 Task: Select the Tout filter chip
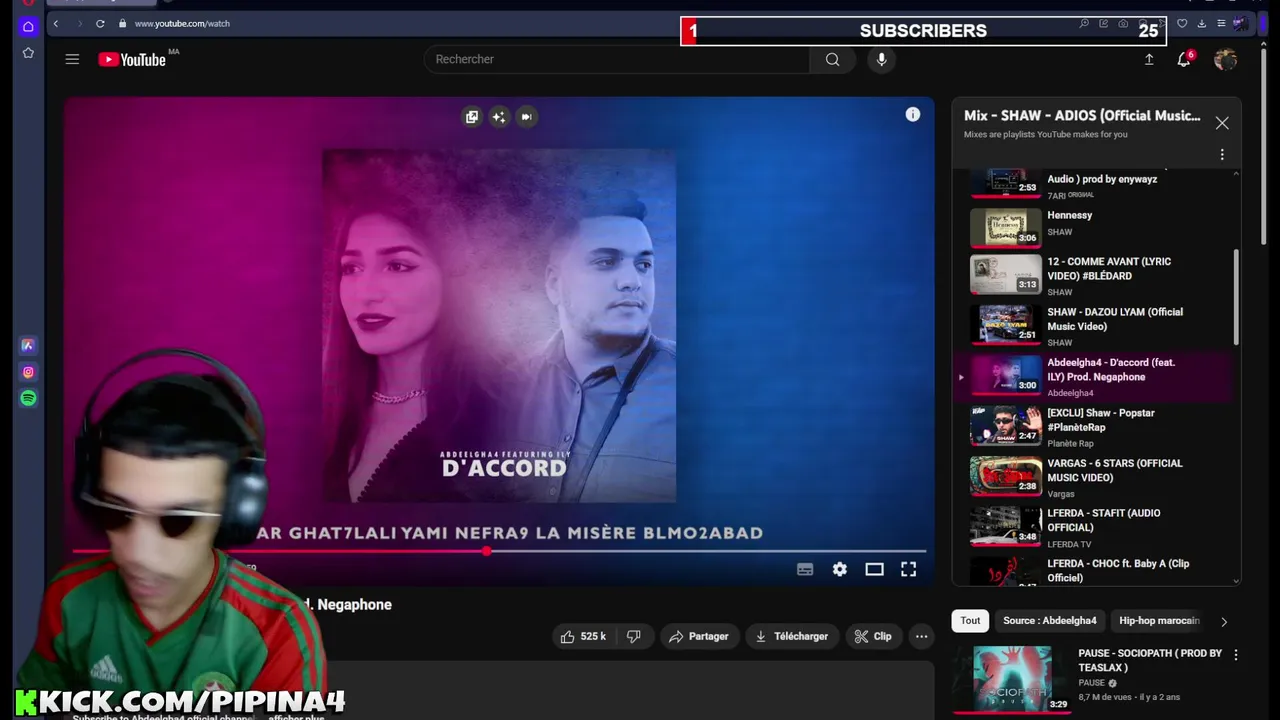tap(970, 621)
